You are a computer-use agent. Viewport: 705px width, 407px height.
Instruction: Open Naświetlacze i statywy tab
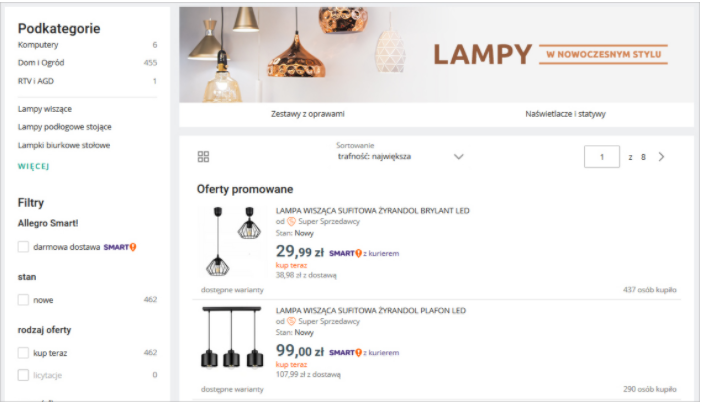tap(564, 114)
